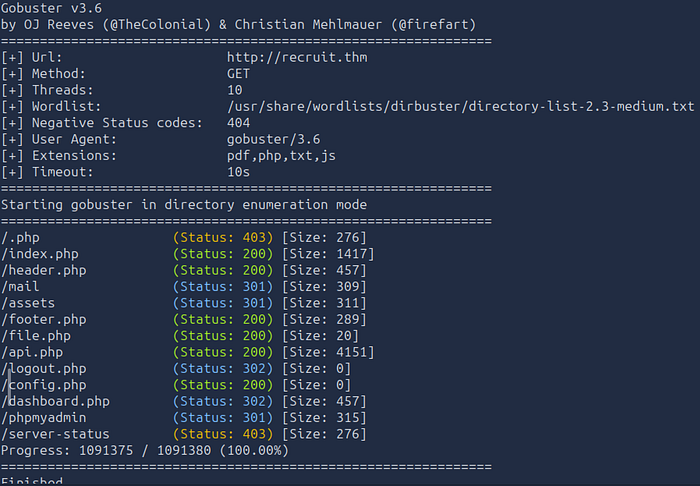Viewport: 700px width, 486px height.
Task: Click the Threads value 10
Action: click(x=235, y=90)
